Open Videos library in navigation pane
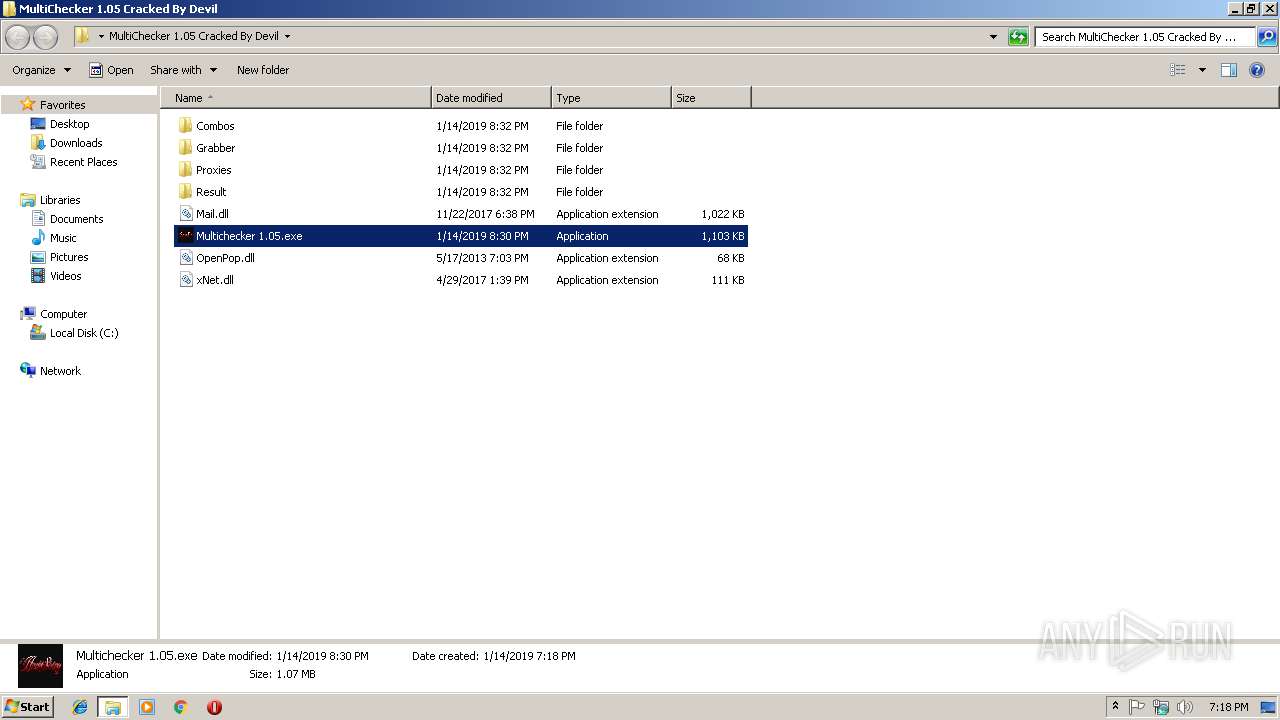Viewport: 1280px width, 720px height. point(65,276)
